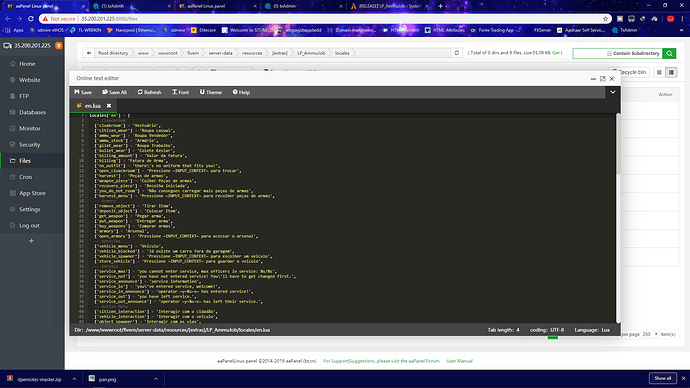Viewport: 690px width, 388px height.
Task: Open editor Help
Action: (x=241, y=92)
